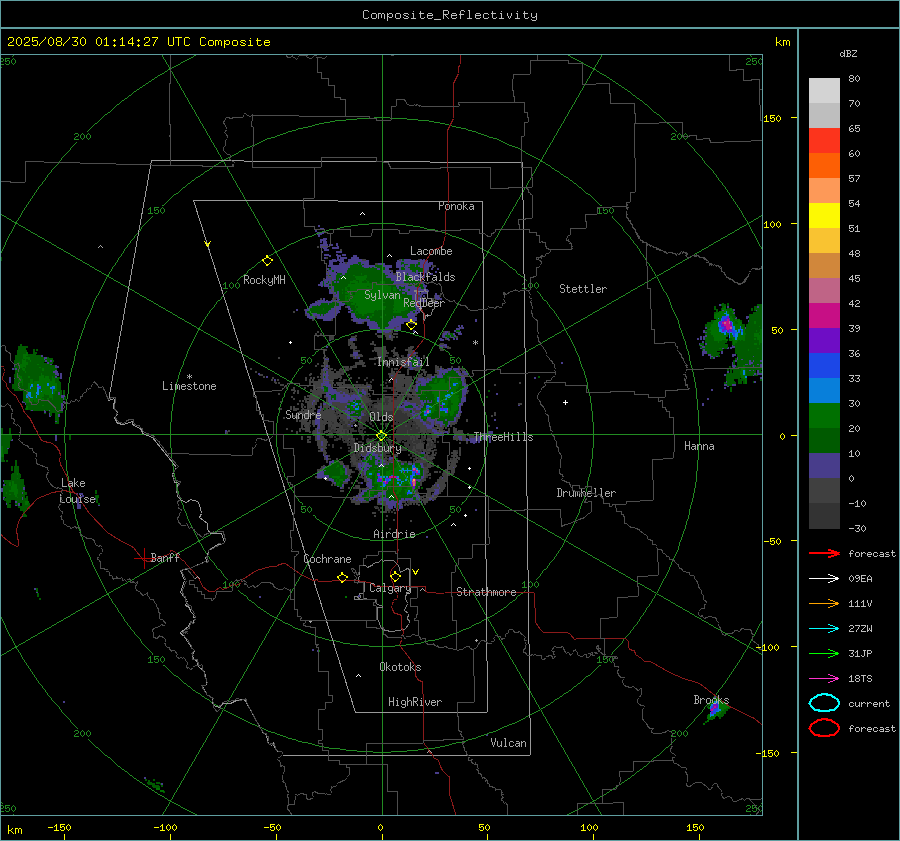Click the Okotoks town label

[x=400, y=667]
